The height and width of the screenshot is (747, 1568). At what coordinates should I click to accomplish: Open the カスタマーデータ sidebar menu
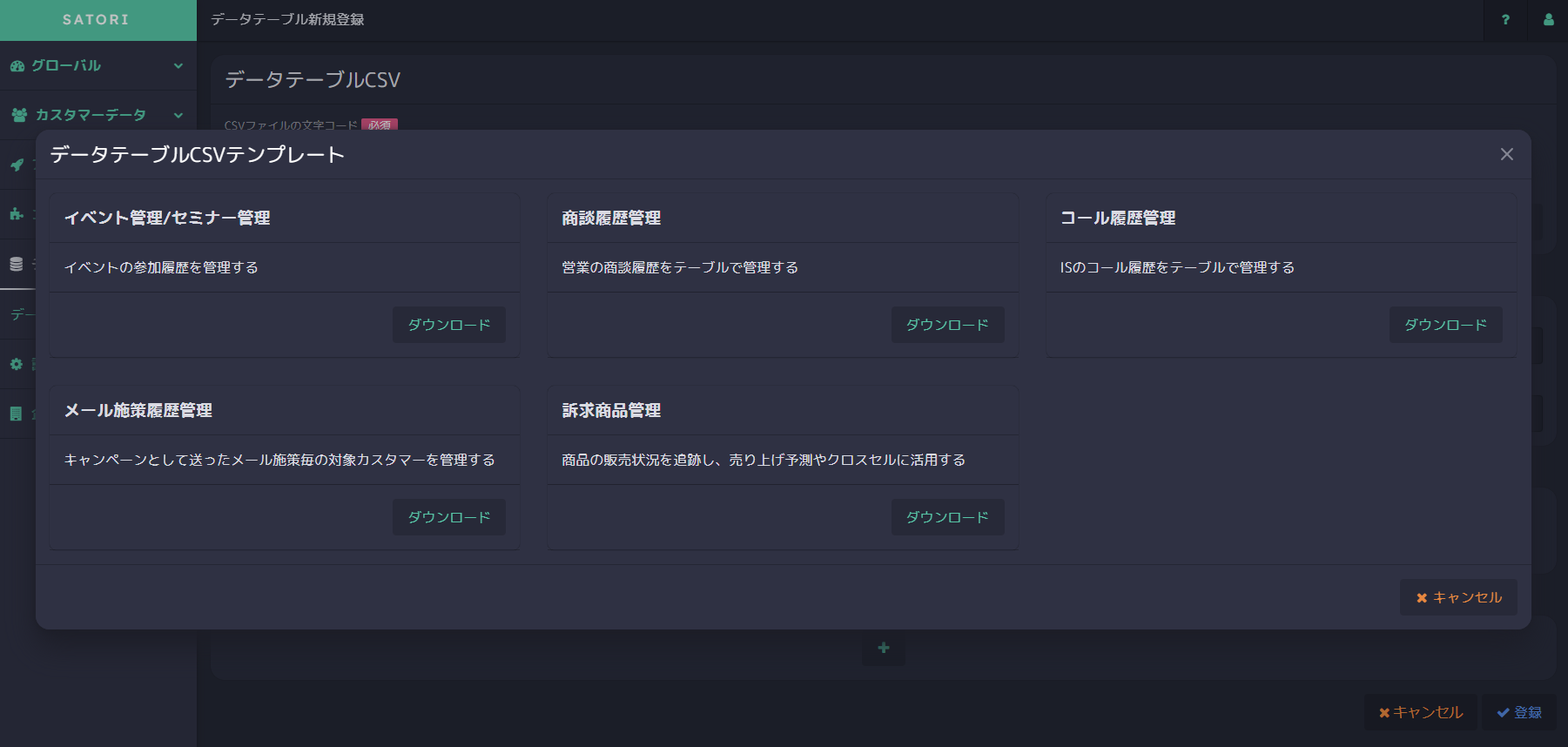[90, 115]
